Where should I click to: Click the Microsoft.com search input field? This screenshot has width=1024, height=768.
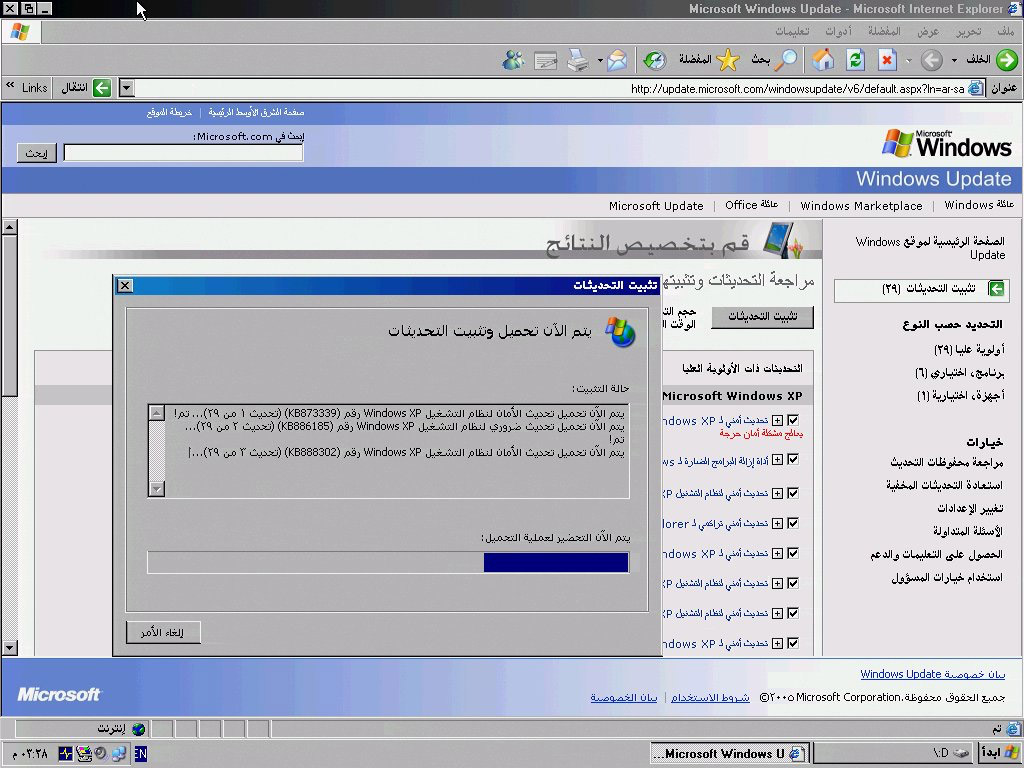click(x=183, y=153)
